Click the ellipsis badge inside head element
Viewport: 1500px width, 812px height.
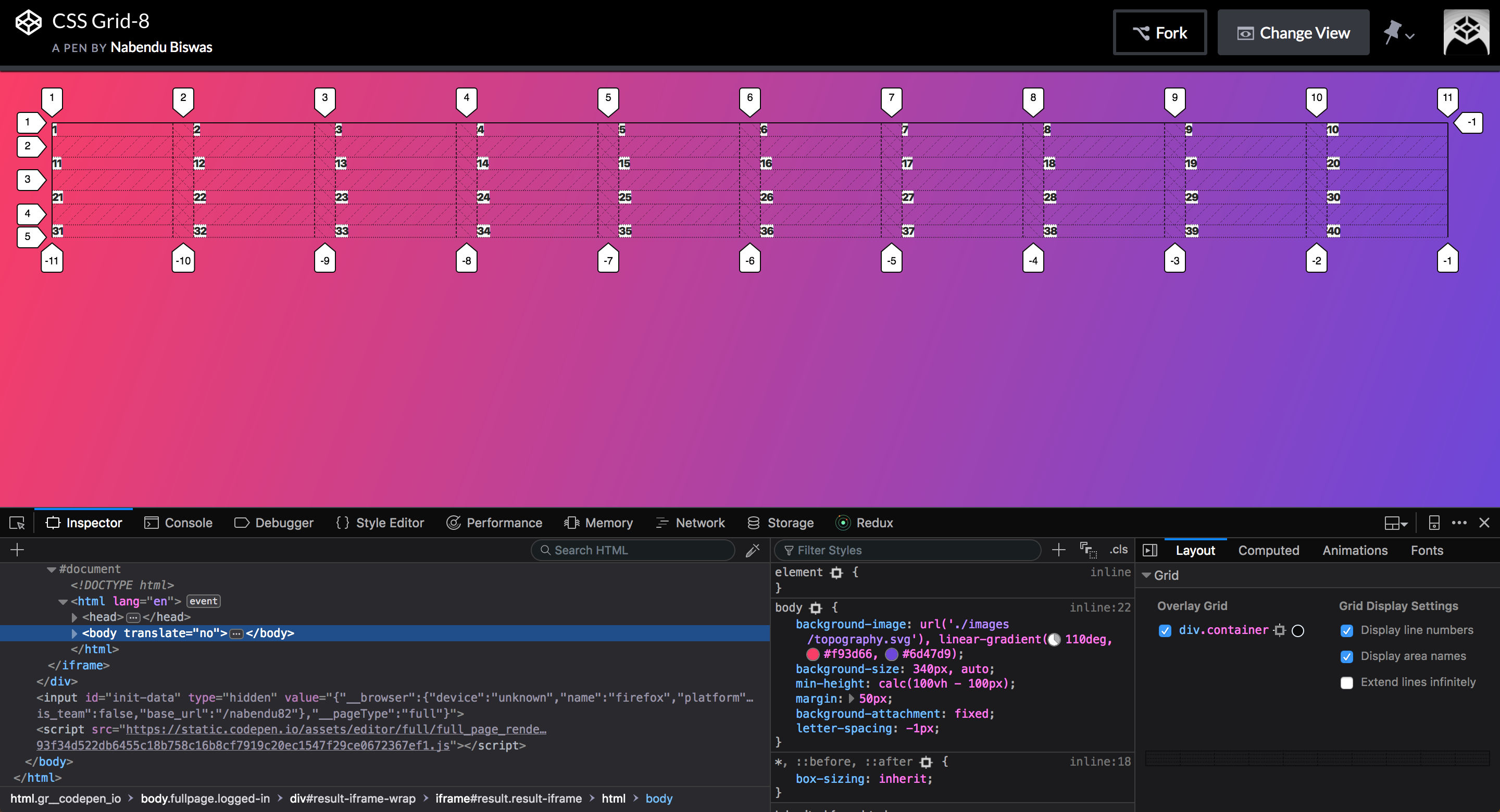pos(133,617)
